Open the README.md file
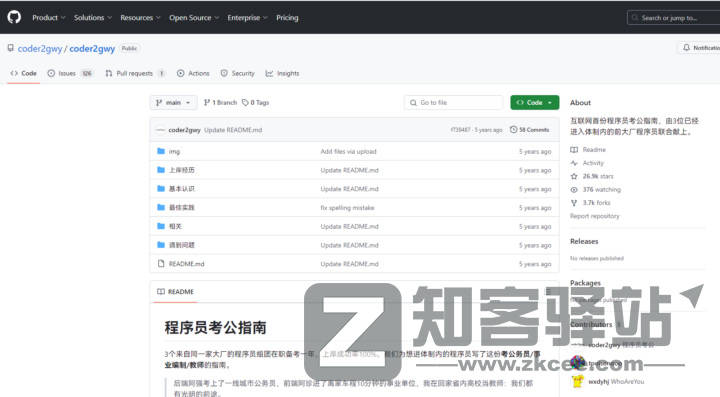Screen dimensions: 720x397 pyautogui.click(x=186, y=264)
